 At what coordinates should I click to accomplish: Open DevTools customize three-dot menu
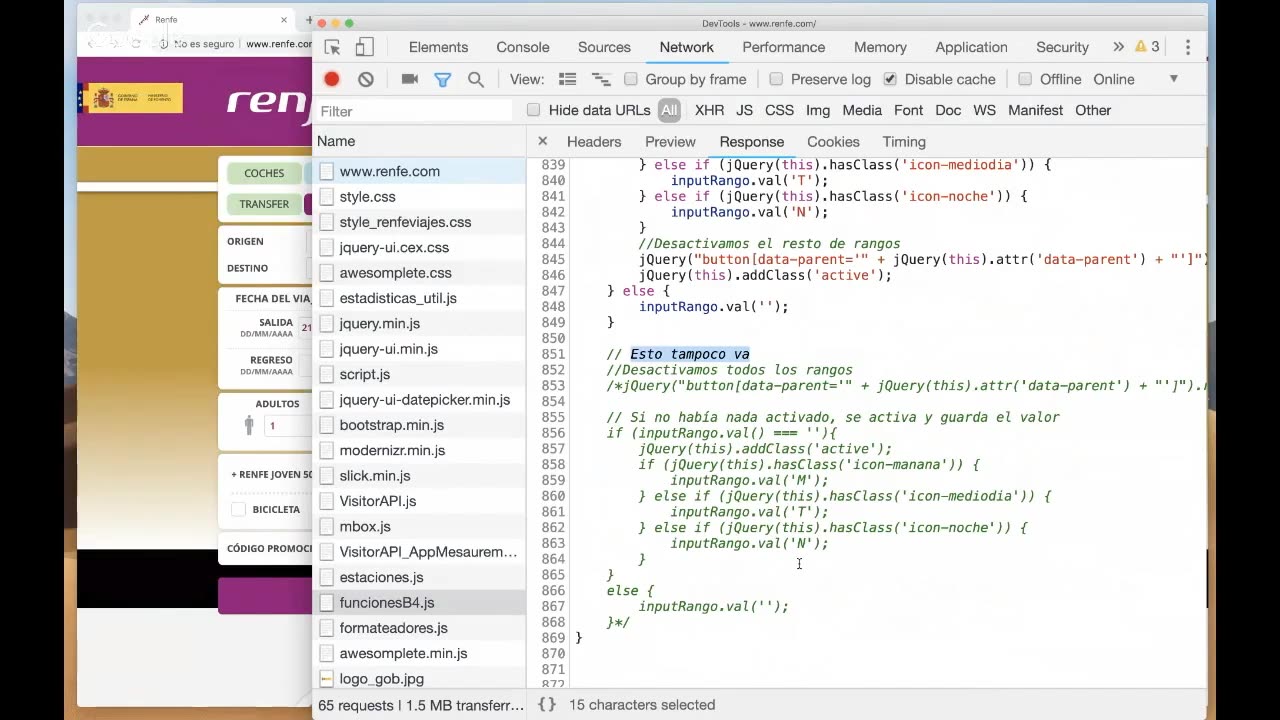point(1187,47)
